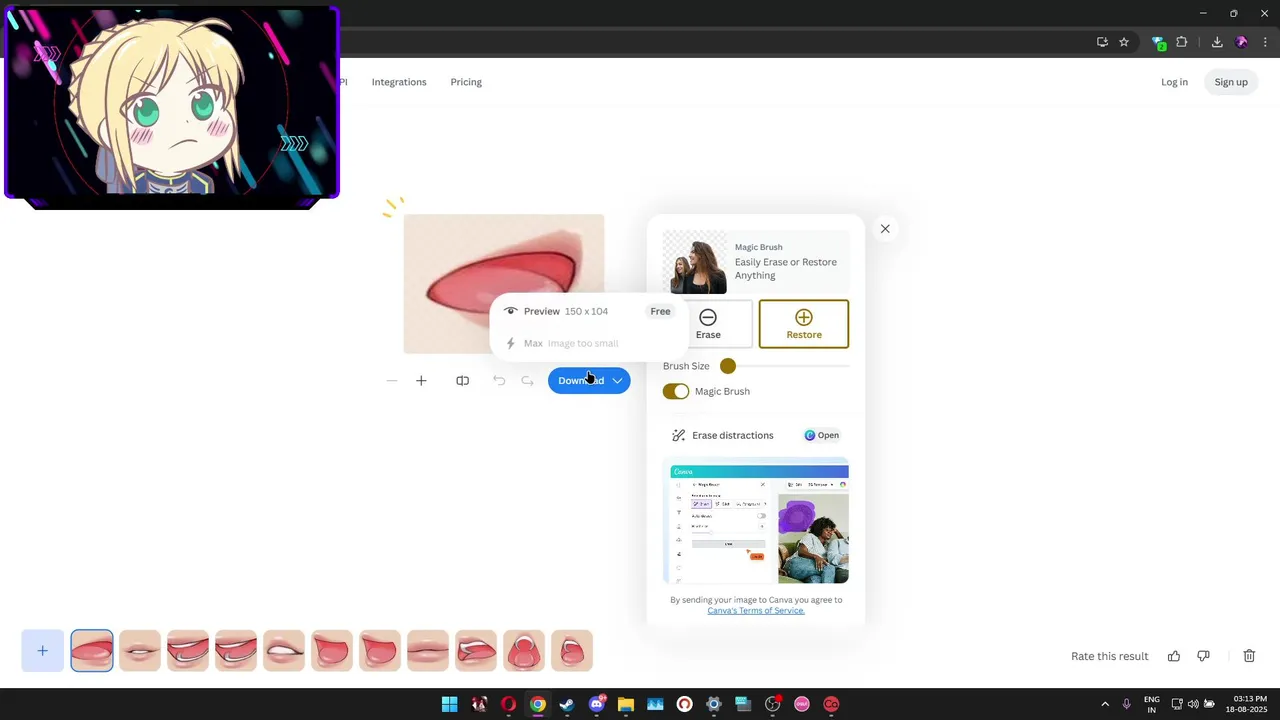Open the browser downloads icon
Image resolution: width=1280 pixels, height=720 pixels.
pyautogui.click(x=1217, y=42)
